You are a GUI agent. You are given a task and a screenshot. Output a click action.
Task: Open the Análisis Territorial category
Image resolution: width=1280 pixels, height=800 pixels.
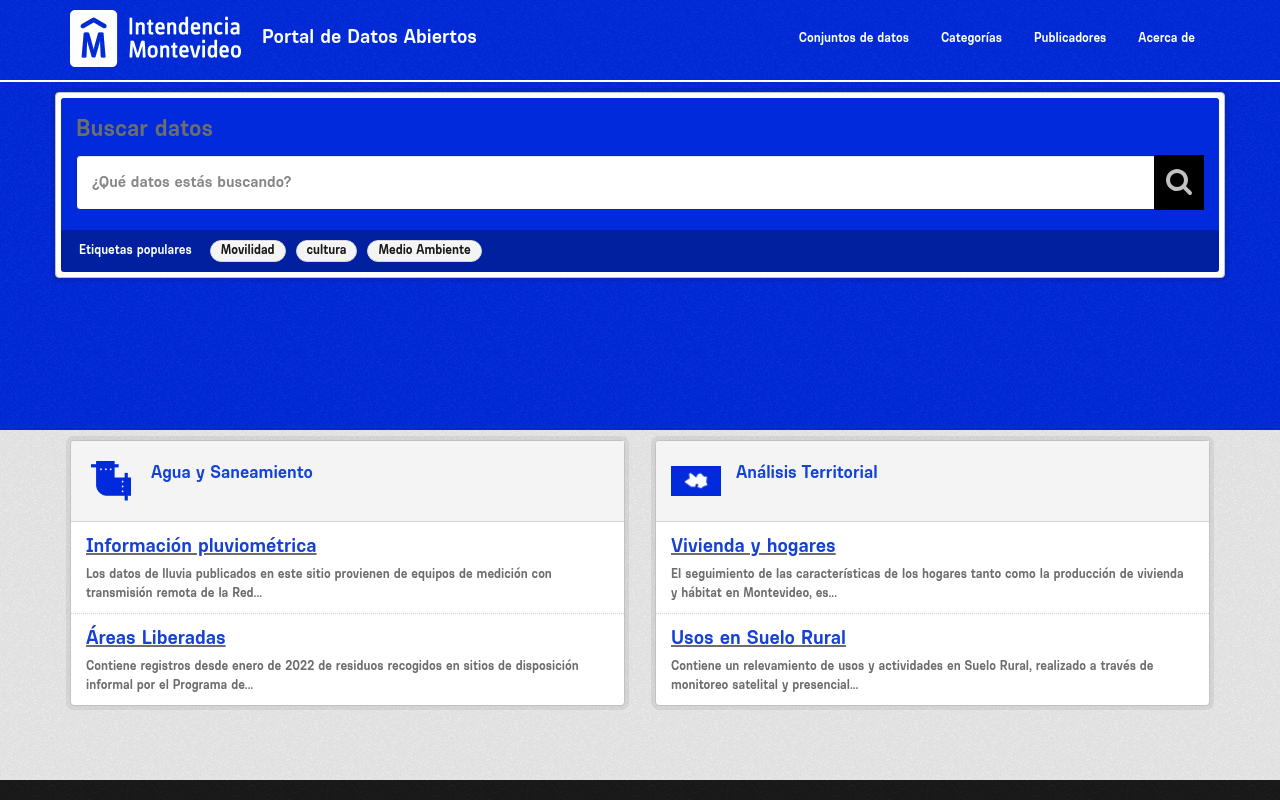pos(807,472)
